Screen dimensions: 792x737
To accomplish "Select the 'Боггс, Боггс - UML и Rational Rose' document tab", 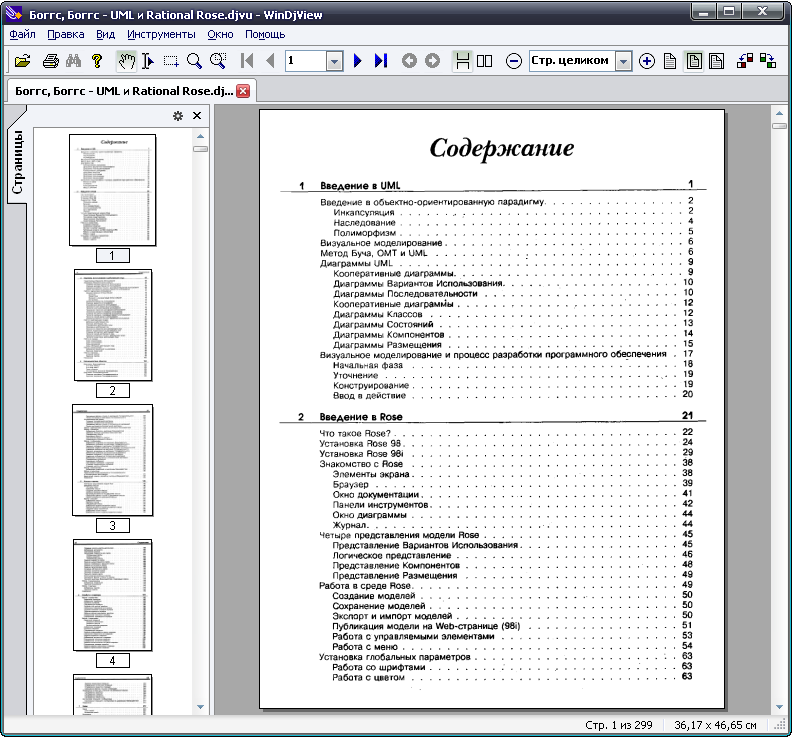I will tap(124, 91).
